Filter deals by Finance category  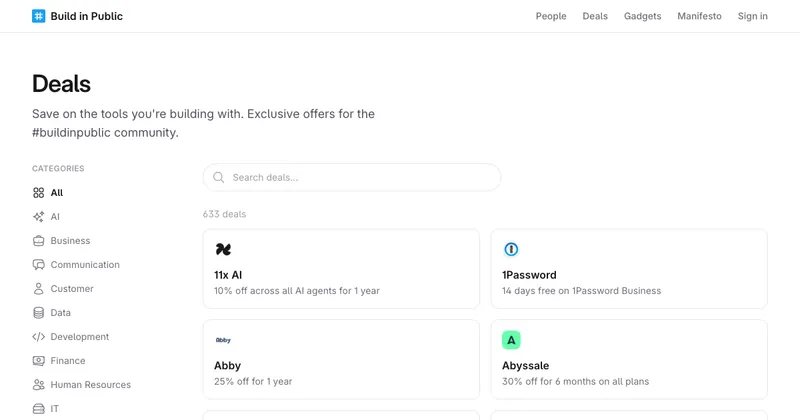[x=68, y=361]
